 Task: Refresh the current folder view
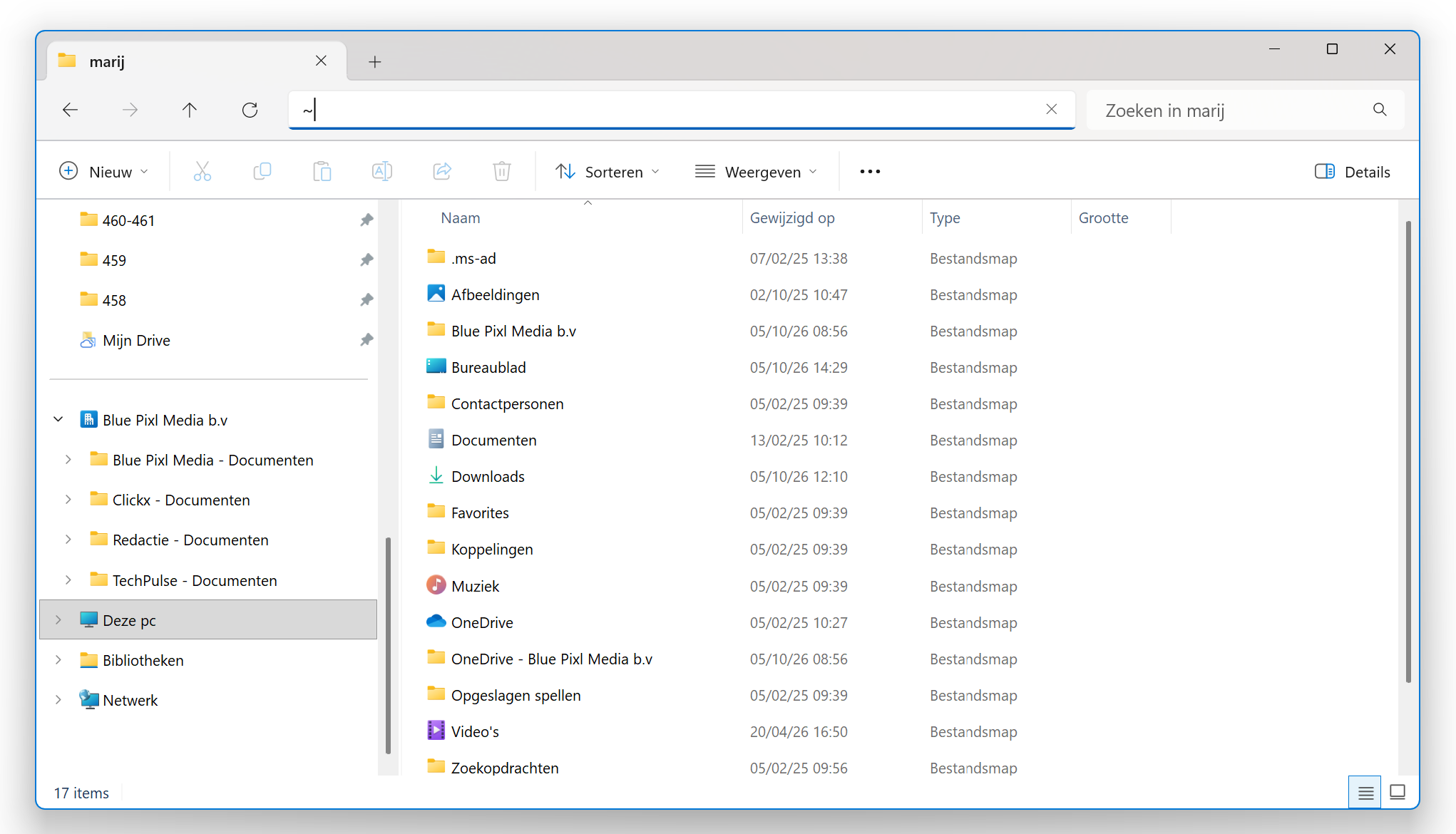[x=250, y=110]
